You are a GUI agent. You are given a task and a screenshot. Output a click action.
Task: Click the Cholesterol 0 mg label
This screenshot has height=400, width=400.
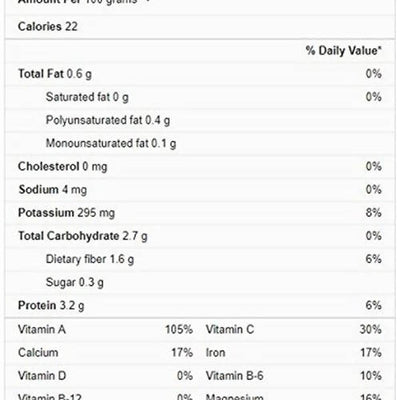[x=63, y=166]
